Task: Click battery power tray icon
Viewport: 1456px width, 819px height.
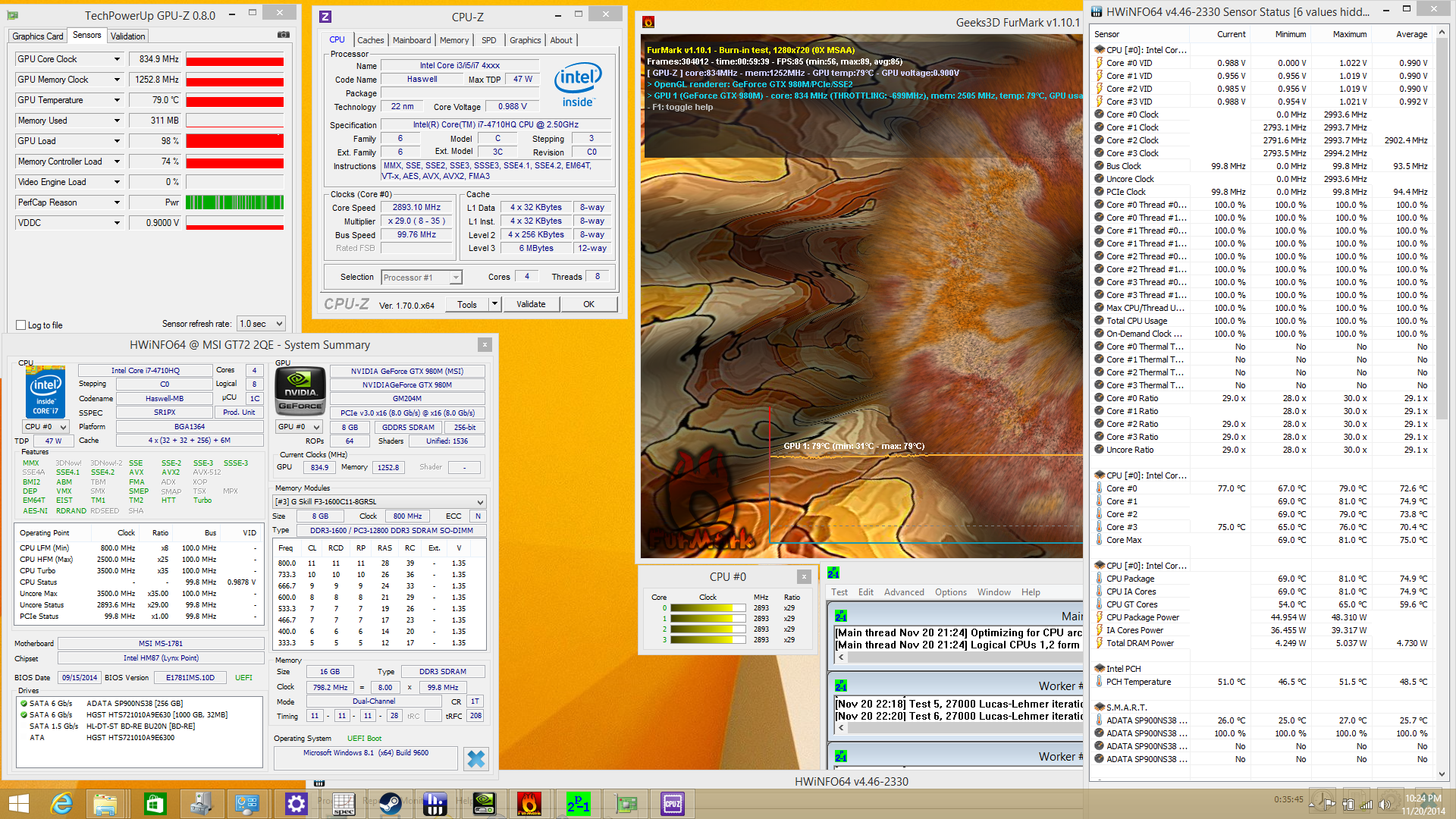Action: pyautogui.click(x=1348, y=804)
